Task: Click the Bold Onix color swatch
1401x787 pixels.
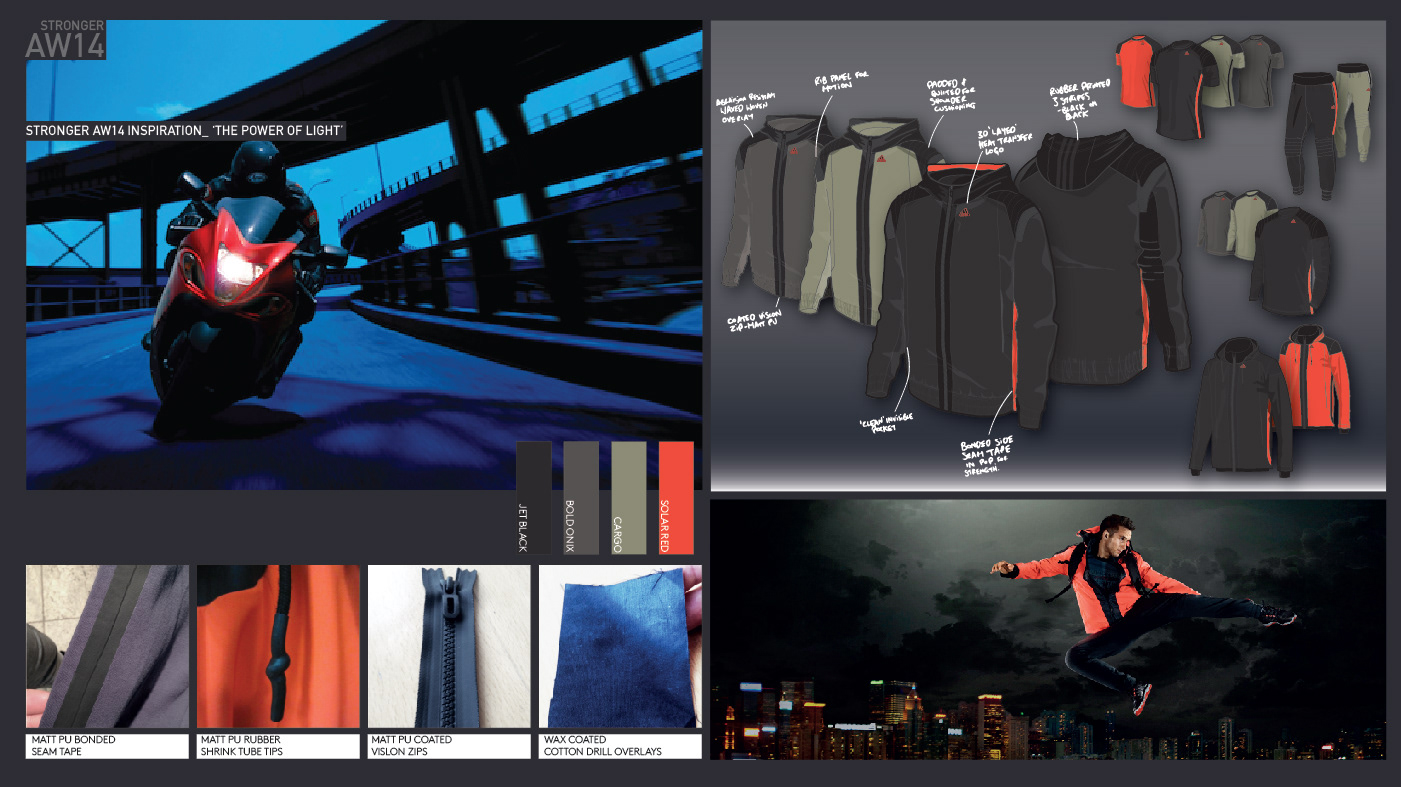Action: click(581, 497)
